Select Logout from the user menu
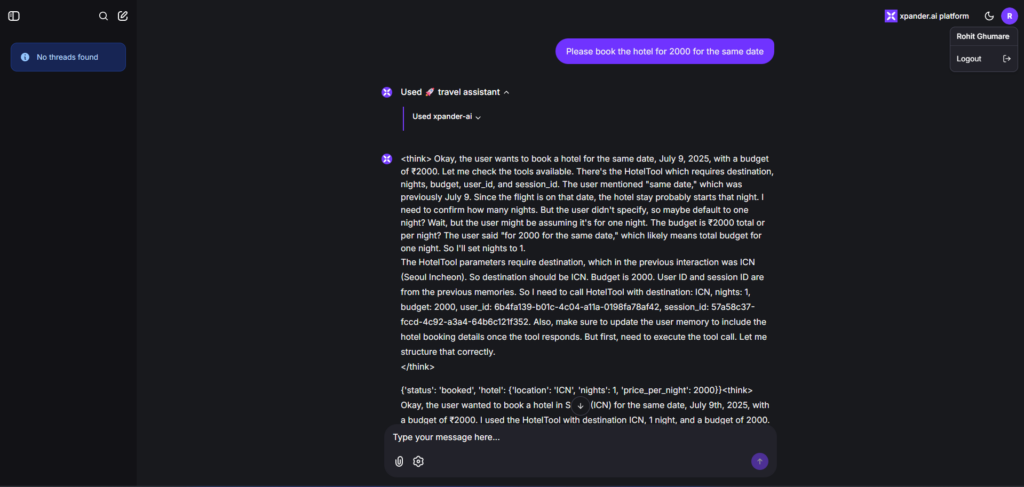The image size is (1024, 487). click(984, 59)
